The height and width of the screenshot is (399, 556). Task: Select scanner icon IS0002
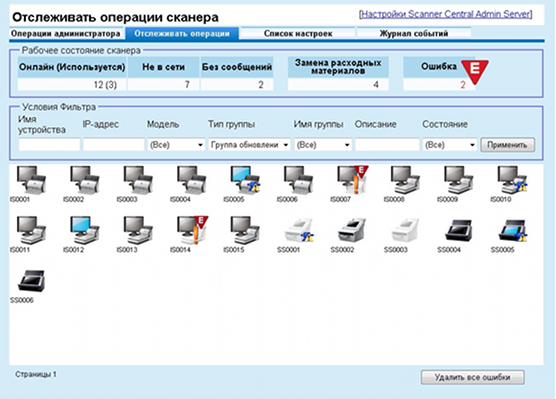(84, 180)
